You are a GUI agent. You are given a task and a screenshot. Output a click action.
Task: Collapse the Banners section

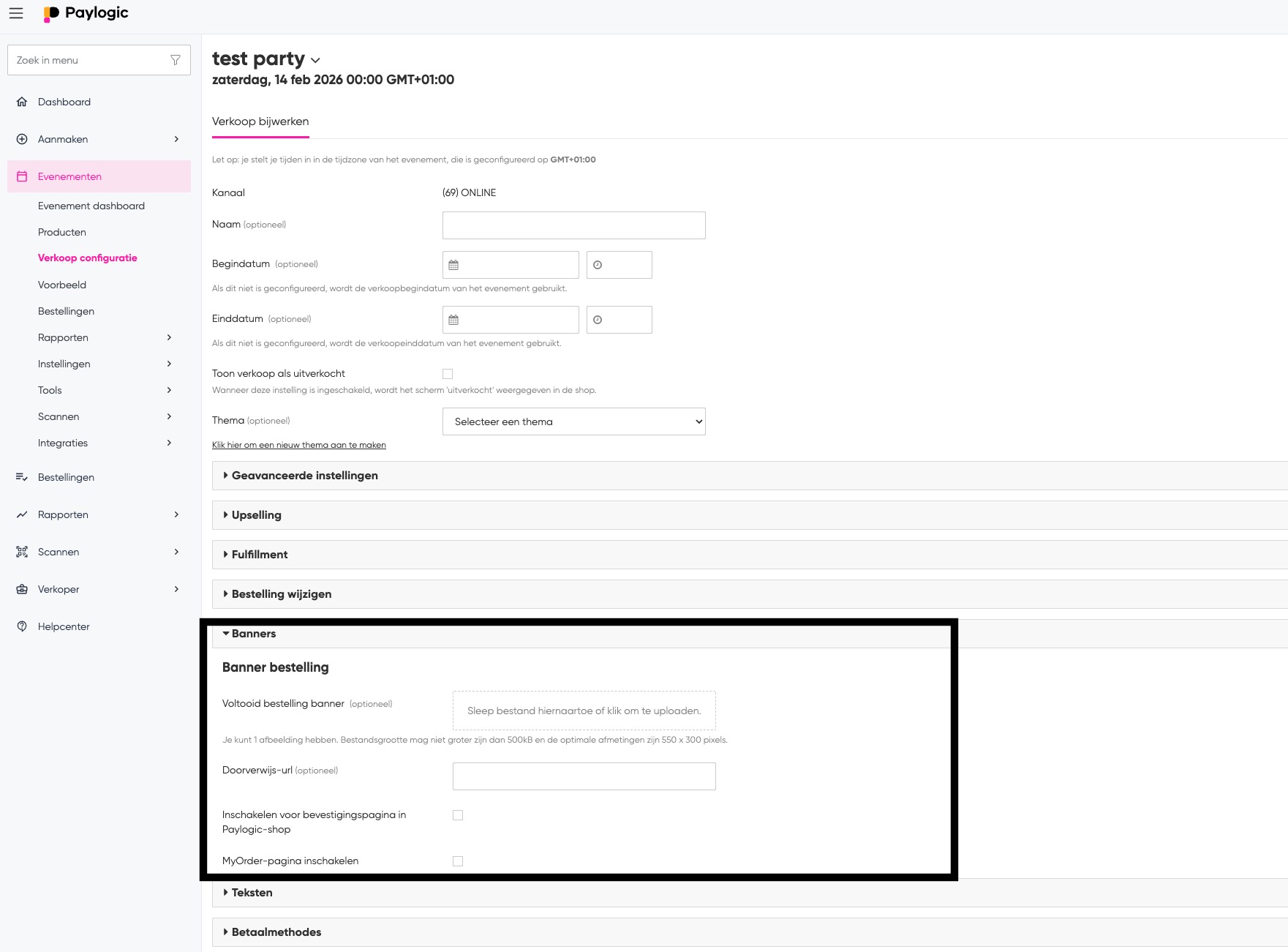[x=253, y=634]
